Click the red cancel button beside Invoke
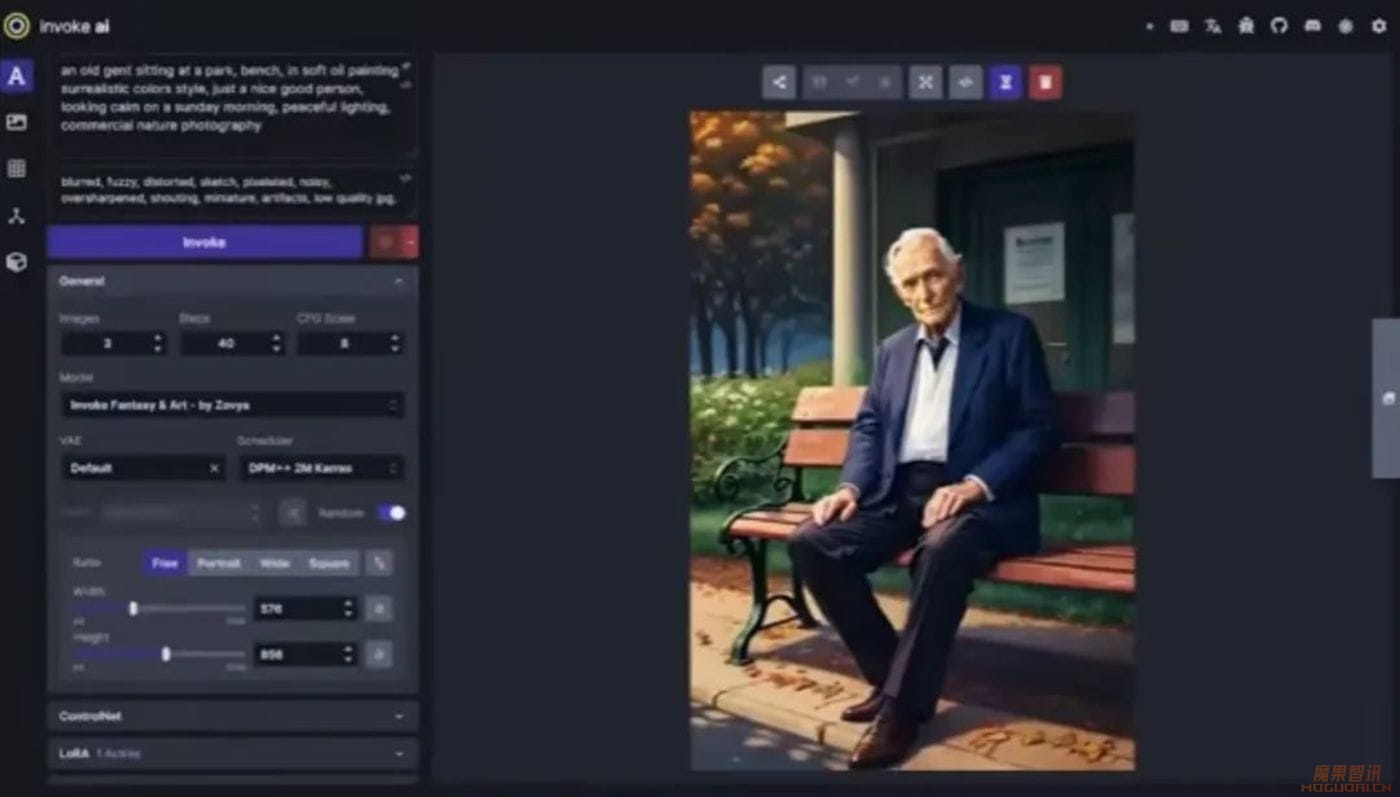 (393, 242)
